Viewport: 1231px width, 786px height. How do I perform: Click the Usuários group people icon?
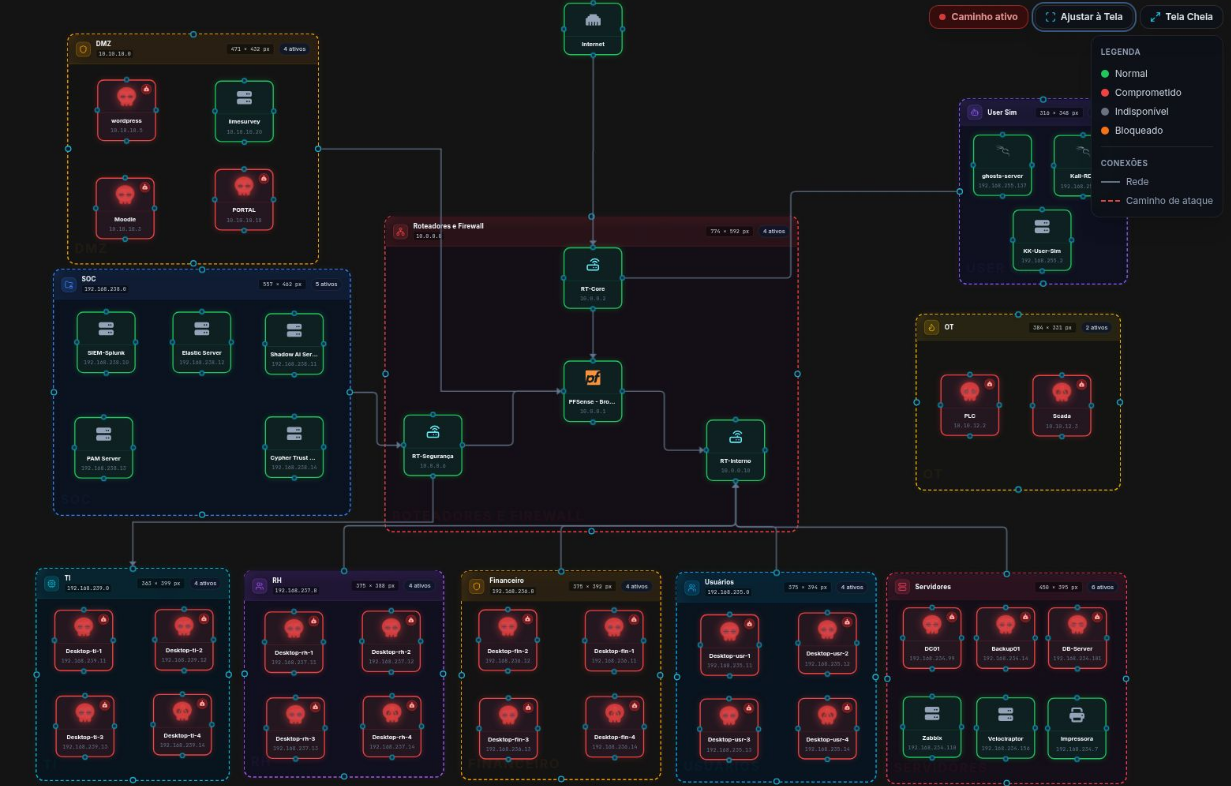[691, 587]
